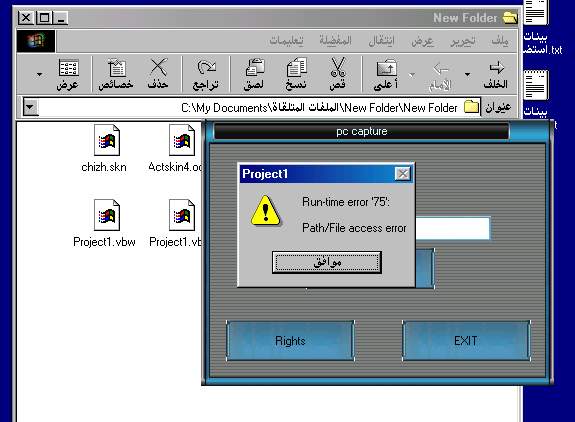Open the Views (عرض) dropdown arrow

click(x=39, y=74)
